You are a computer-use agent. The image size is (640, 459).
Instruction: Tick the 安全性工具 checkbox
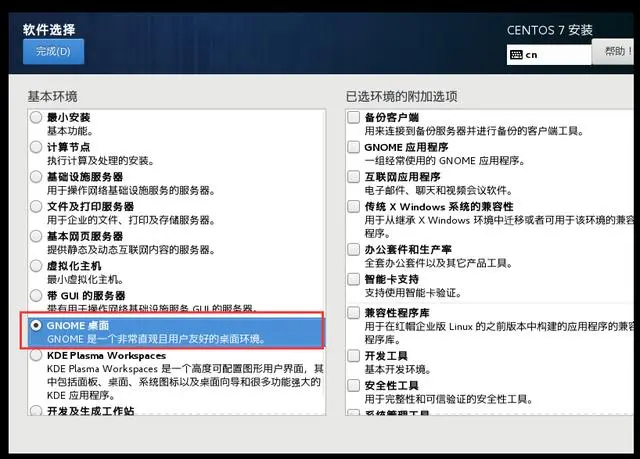pyautogui.click(x=353, y=385)
